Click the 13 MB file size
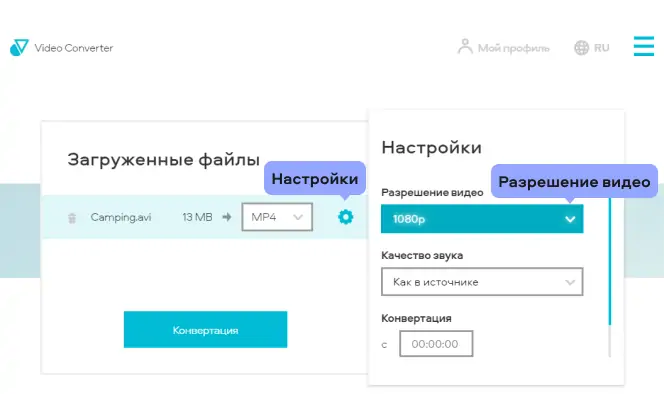Screen dimensions: 664x394 (x=197, y=217)
